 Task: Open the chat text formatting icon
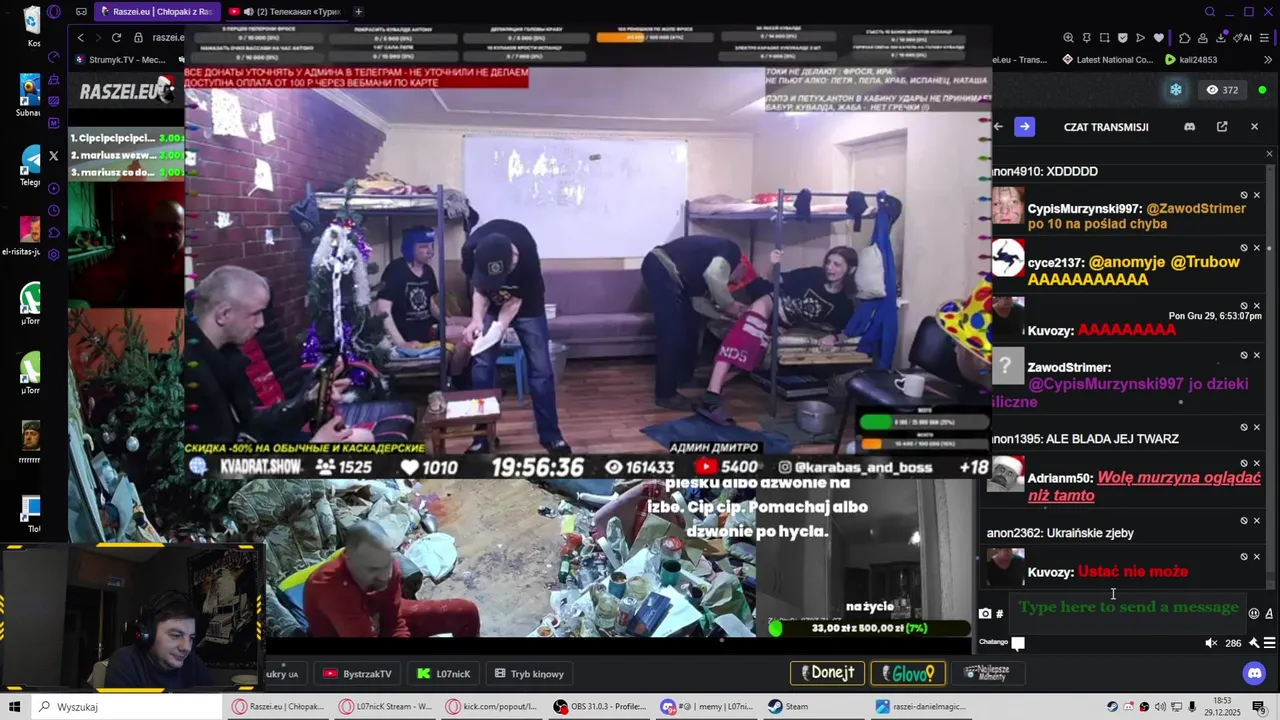(1269, 613)
